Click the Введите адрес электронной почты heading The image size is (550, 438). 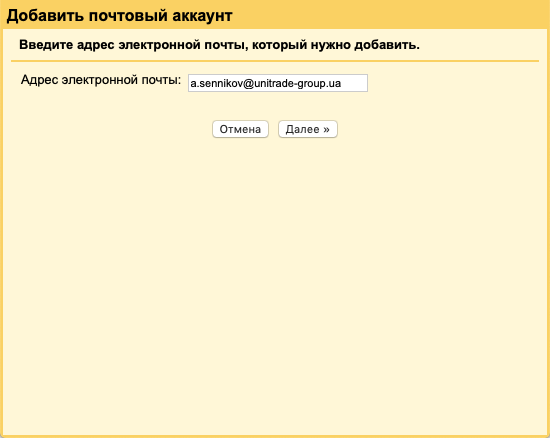219,45
